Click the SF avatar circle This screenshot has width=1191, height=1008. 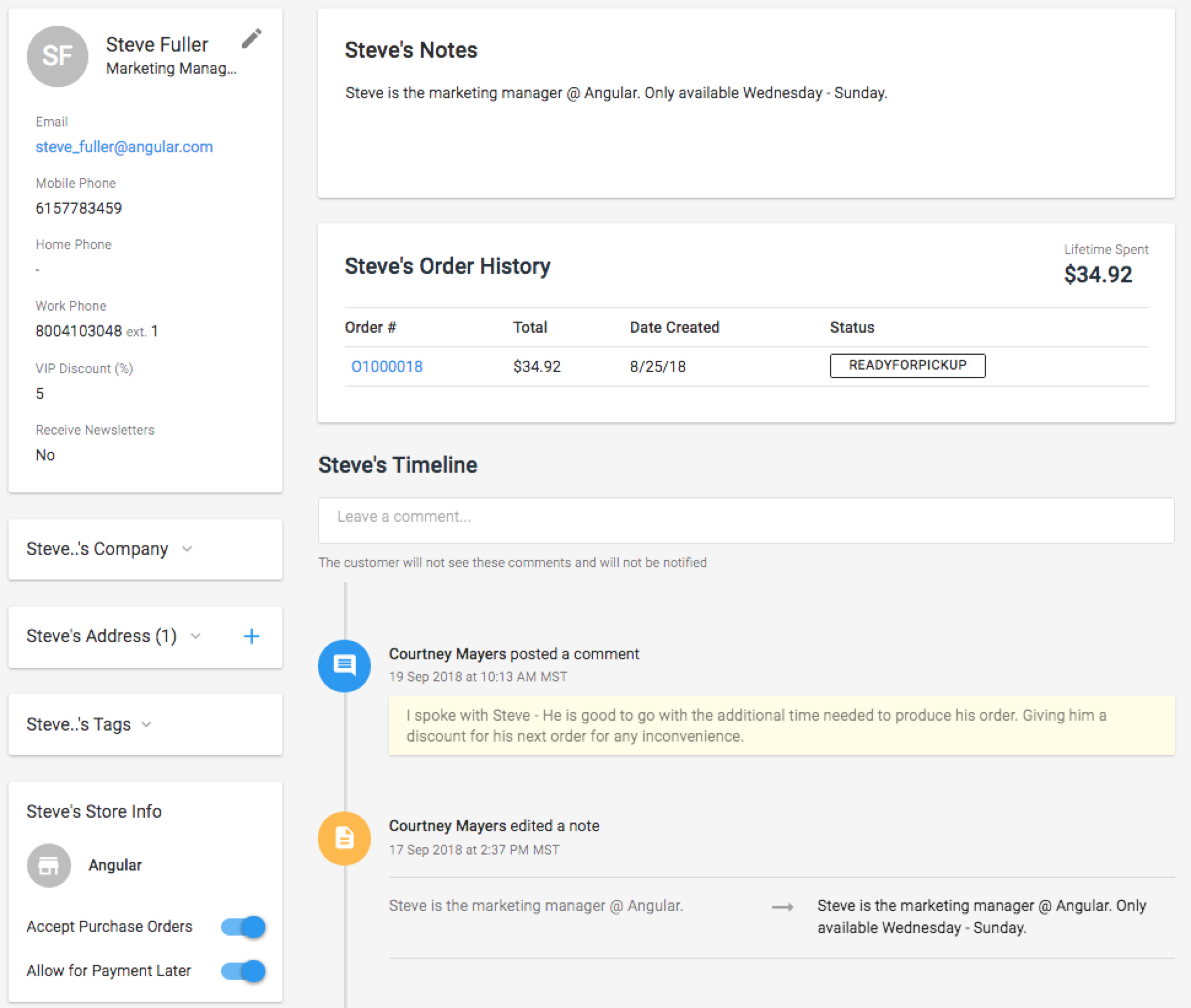click(x=57, y=56)
